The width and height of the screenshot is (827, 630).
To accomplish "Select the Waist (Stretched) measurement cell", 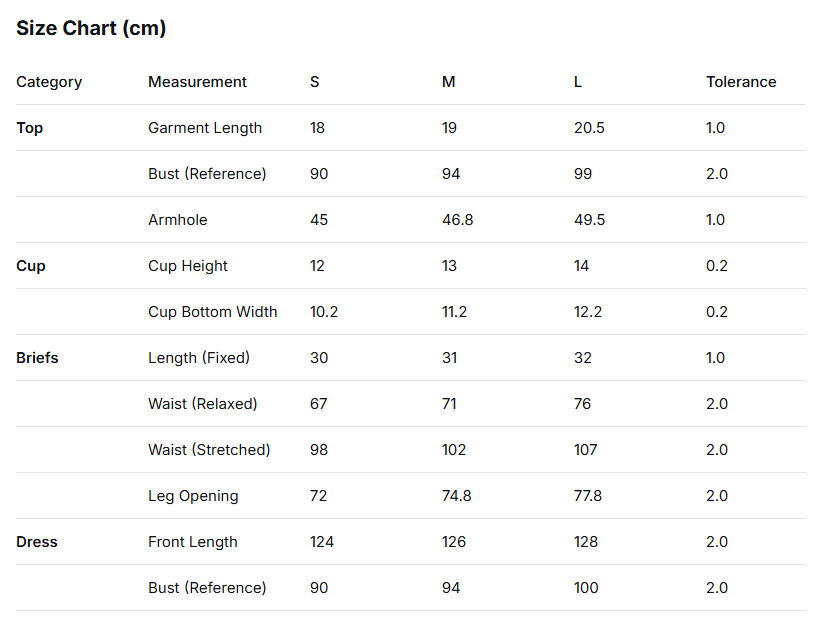I will [x=209, y=450].
